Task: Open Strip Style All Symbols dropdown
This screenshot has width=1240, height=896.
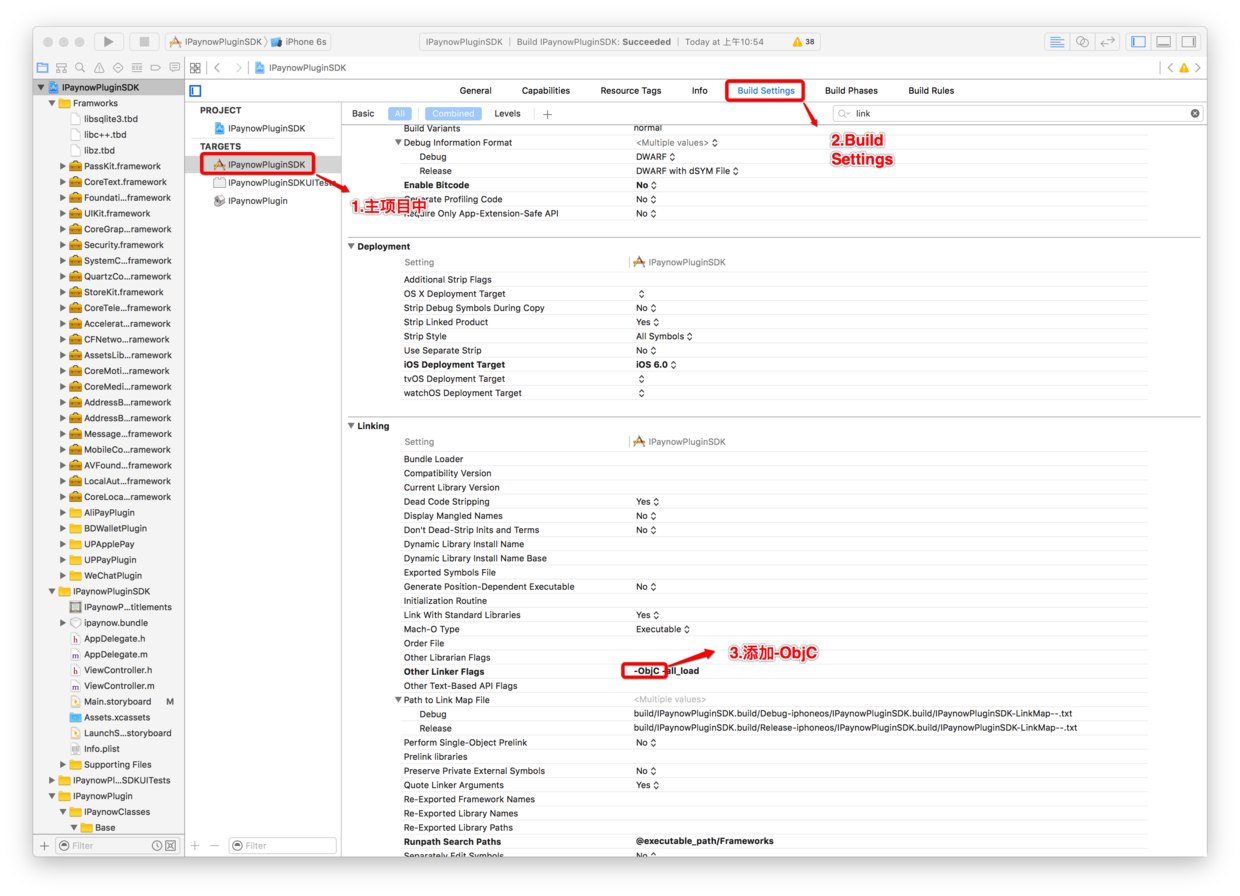Action: point(664,337)
